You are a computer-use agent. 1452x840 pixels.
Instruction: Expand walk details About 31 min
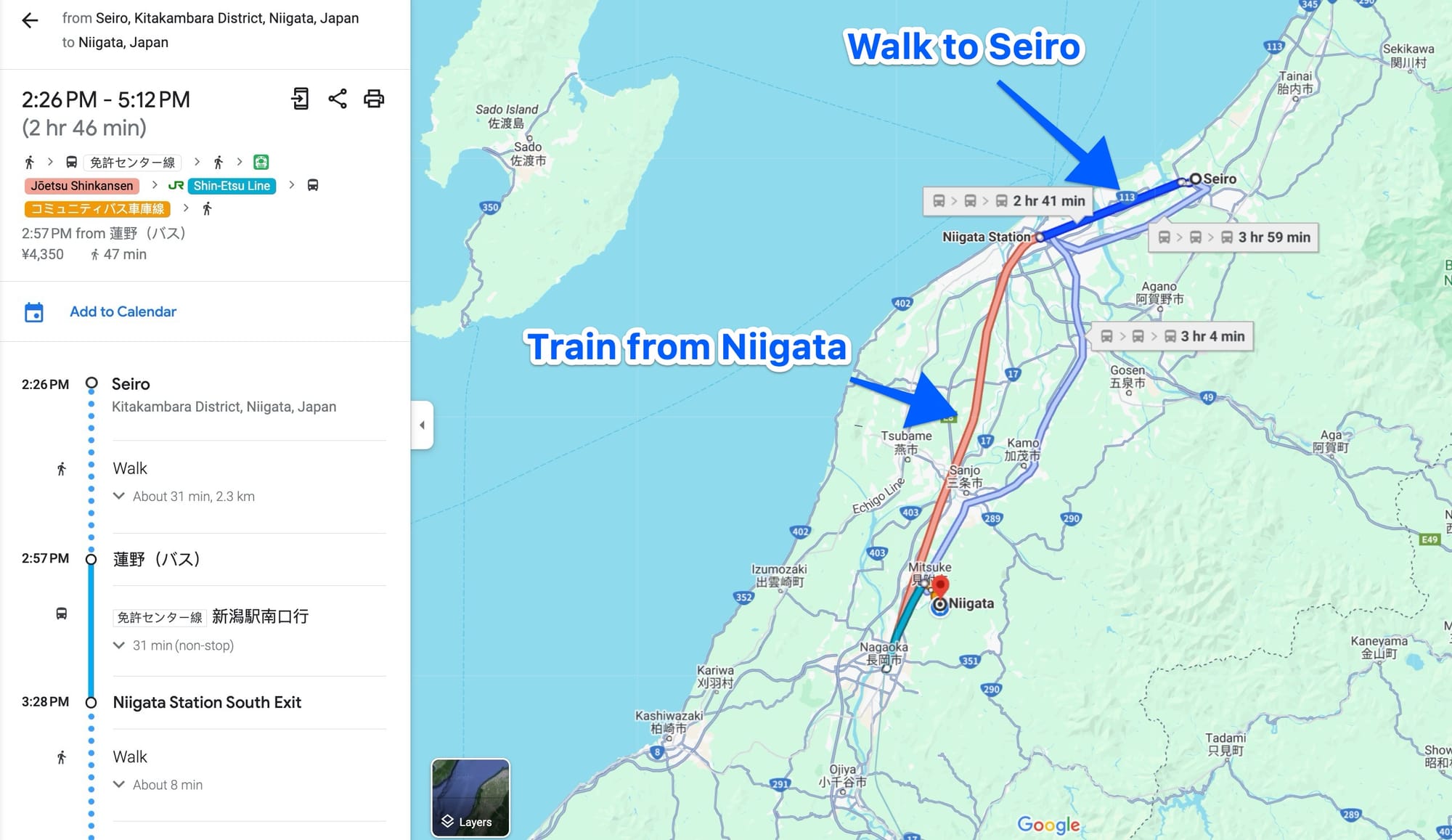(x=119, y=497)
